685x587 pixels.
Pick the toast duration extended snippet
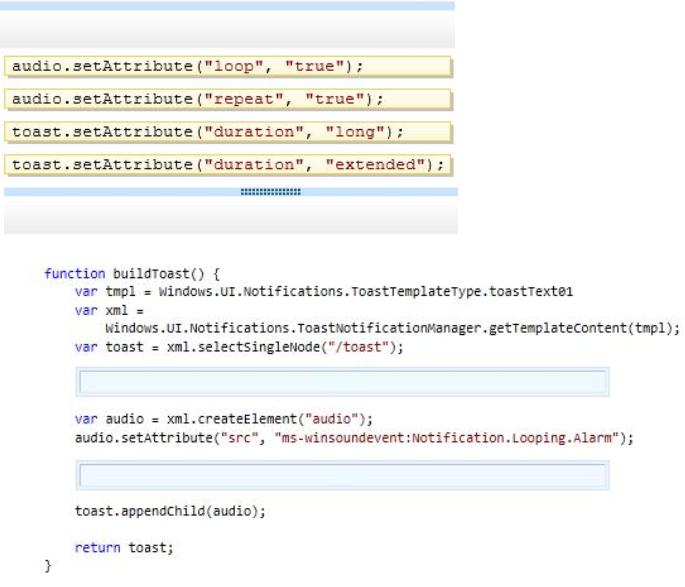228,165
